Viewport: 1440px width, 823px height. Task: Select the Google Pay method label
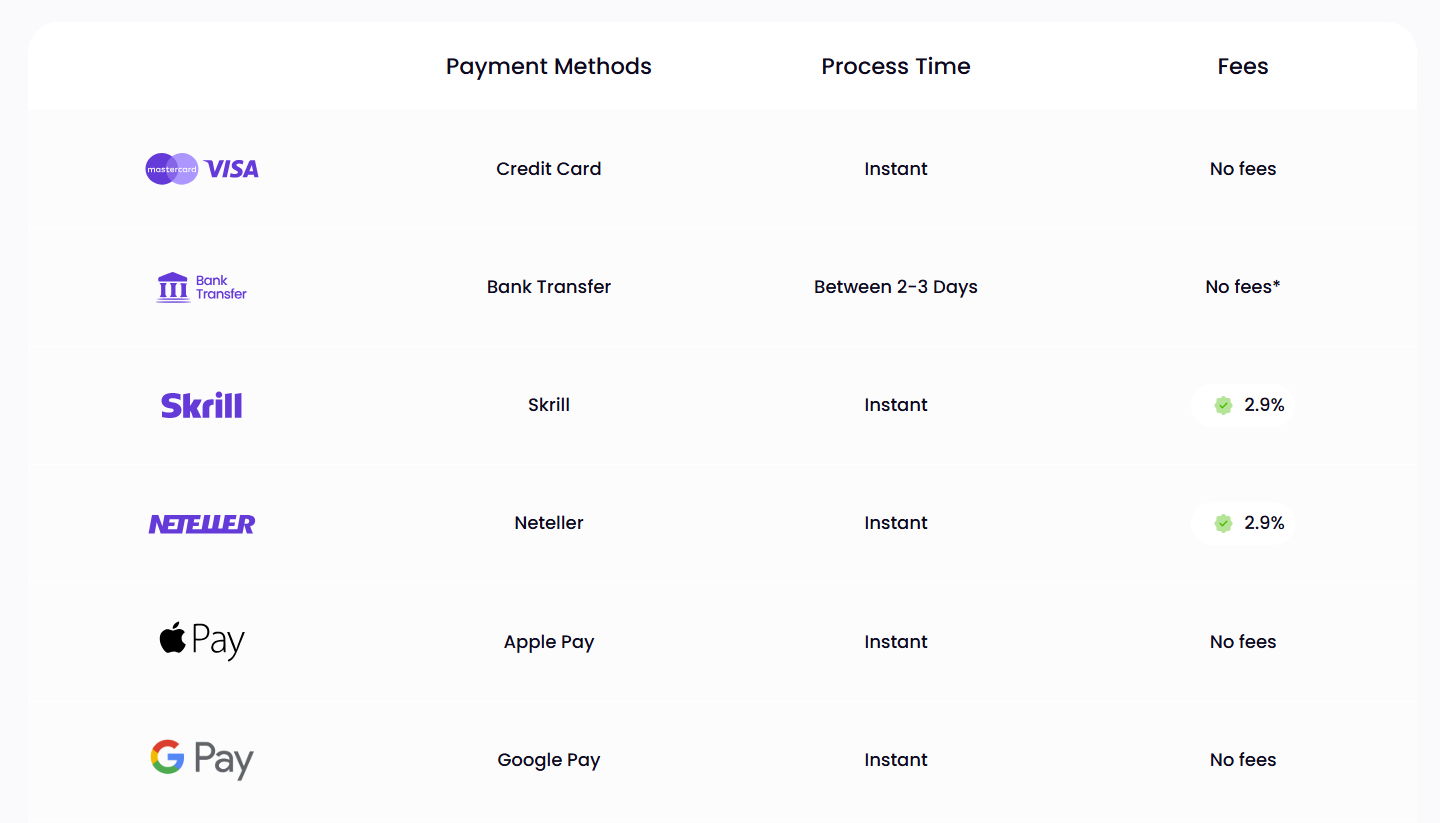[548, 760]
